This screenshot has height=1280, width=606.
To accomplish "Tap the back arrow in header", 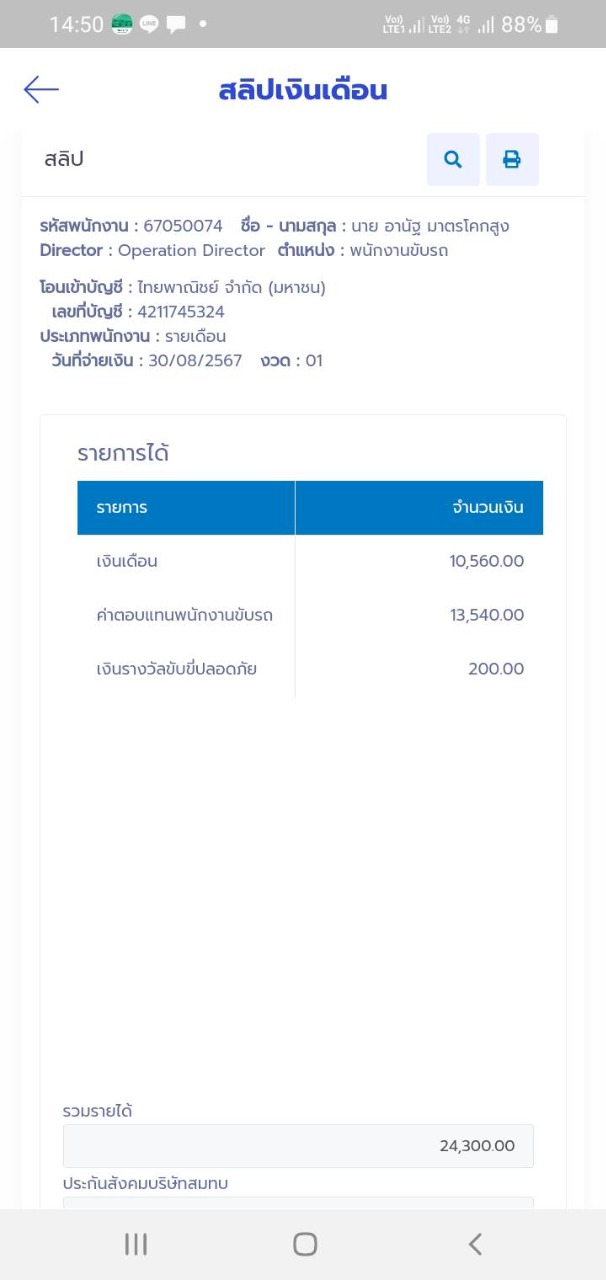I will [41, 90].
